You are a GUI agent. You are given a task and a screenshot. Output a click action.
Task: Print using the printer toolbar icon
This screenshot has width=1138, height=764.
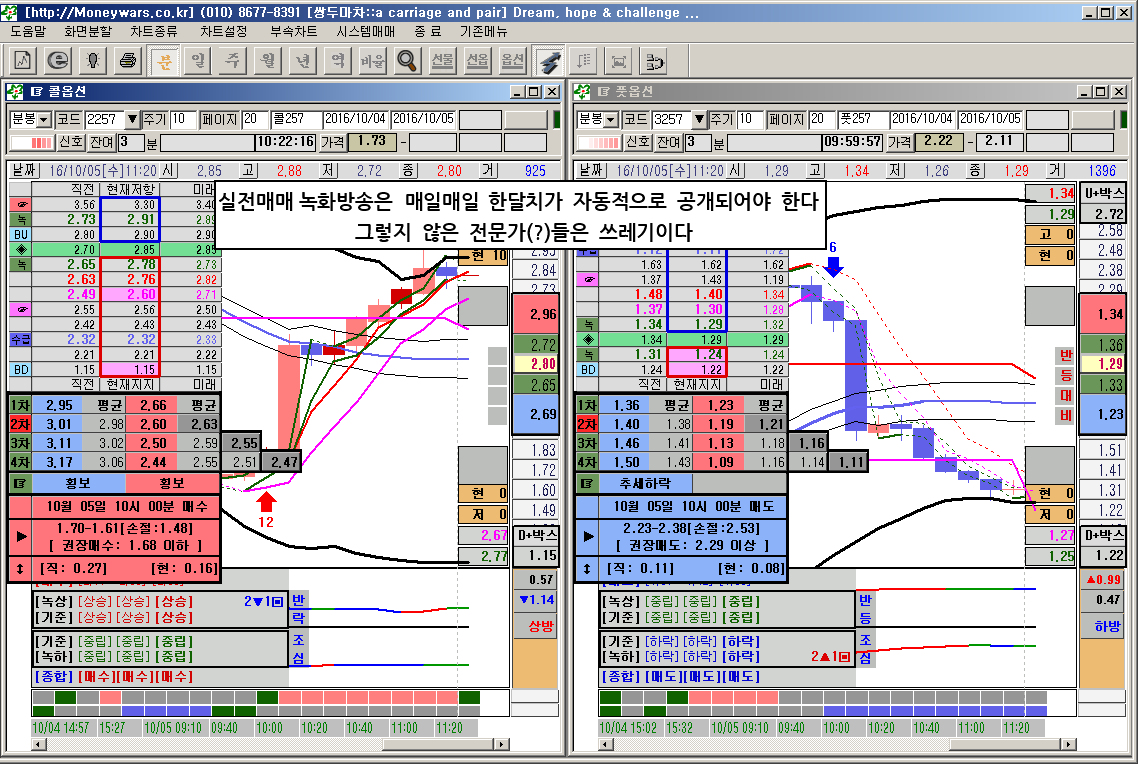click(x=128, y=61)
